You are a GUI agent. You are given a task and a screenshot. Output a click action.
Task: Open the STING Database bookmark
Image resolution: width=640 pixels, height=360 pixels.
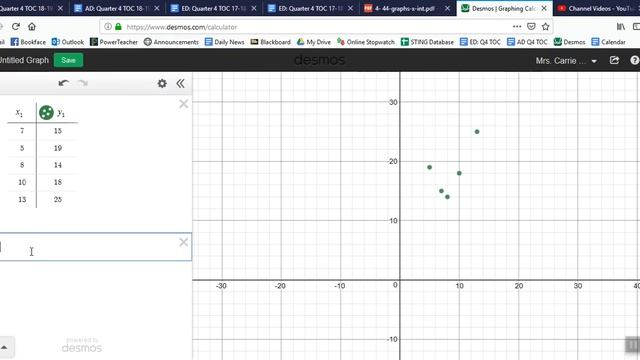tap(427, 42)
